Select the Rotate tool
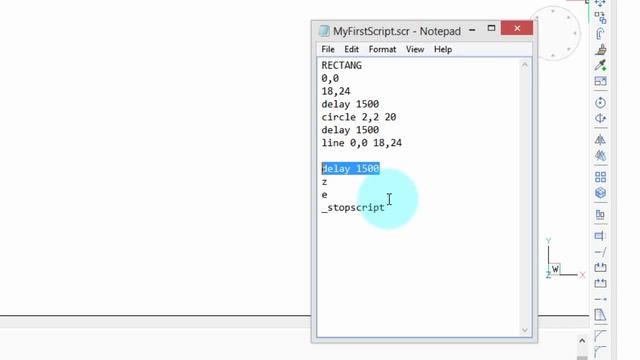Image resolution: width=640 pixels, height=360 pixels. click(x=600, y=102)
